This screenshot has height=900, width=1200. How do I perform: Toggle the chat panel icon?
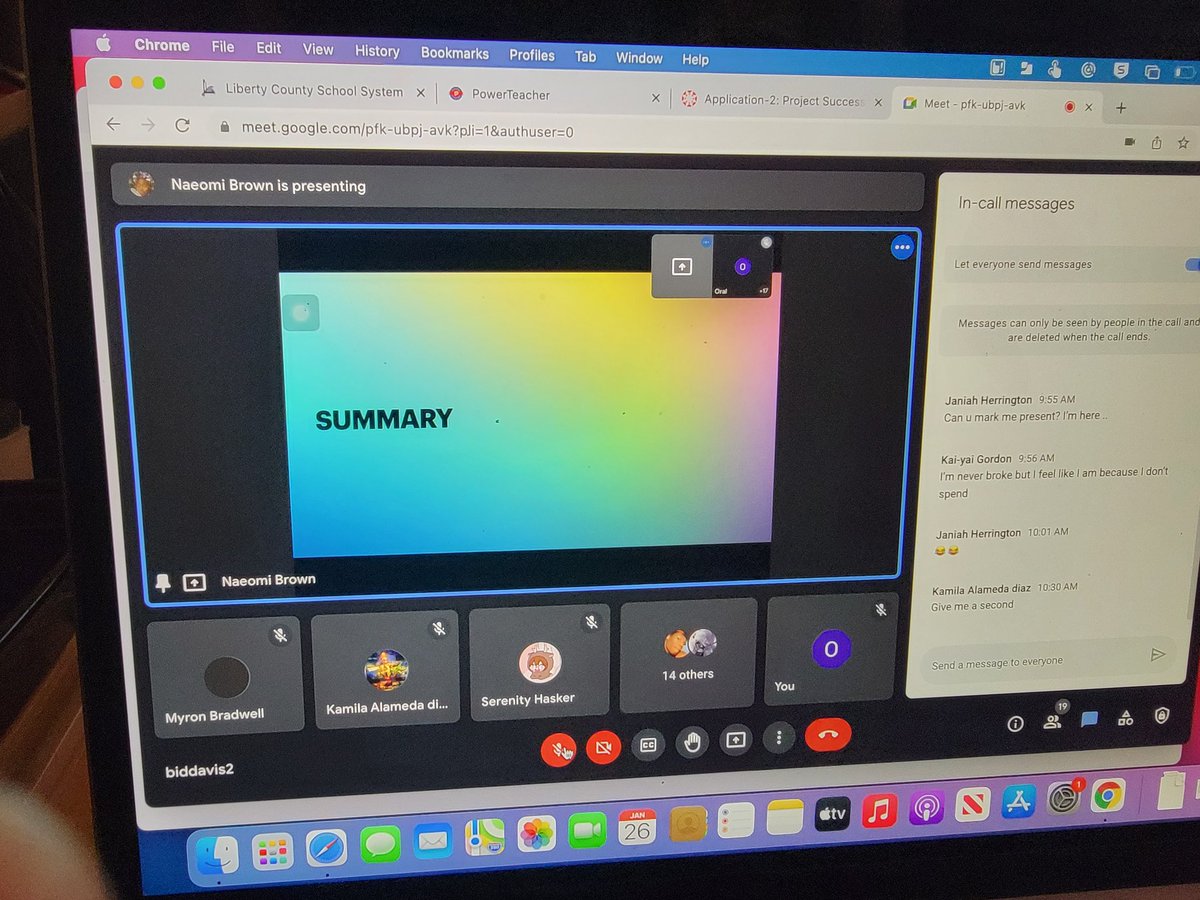tap(1090, 719)
